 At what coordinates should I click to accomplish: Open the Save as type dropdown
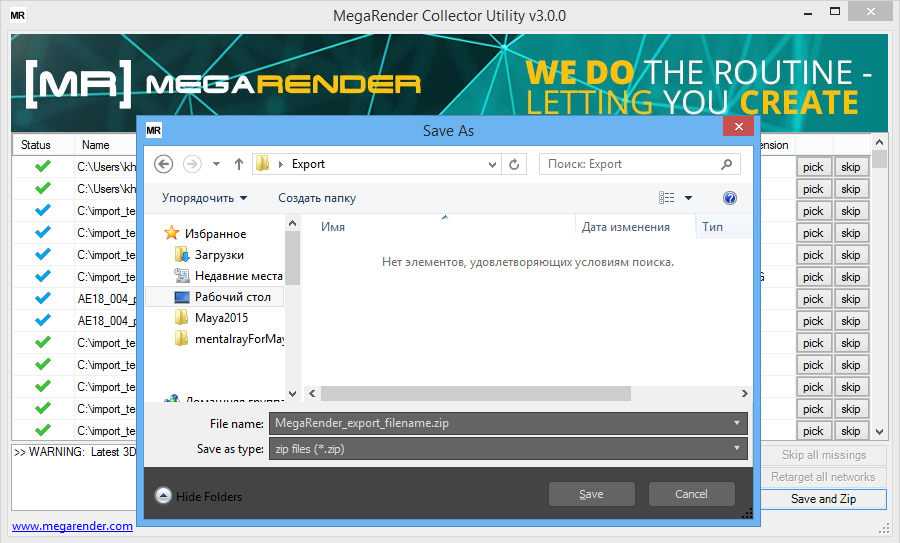pyautogui.click(x=509, y=449)
